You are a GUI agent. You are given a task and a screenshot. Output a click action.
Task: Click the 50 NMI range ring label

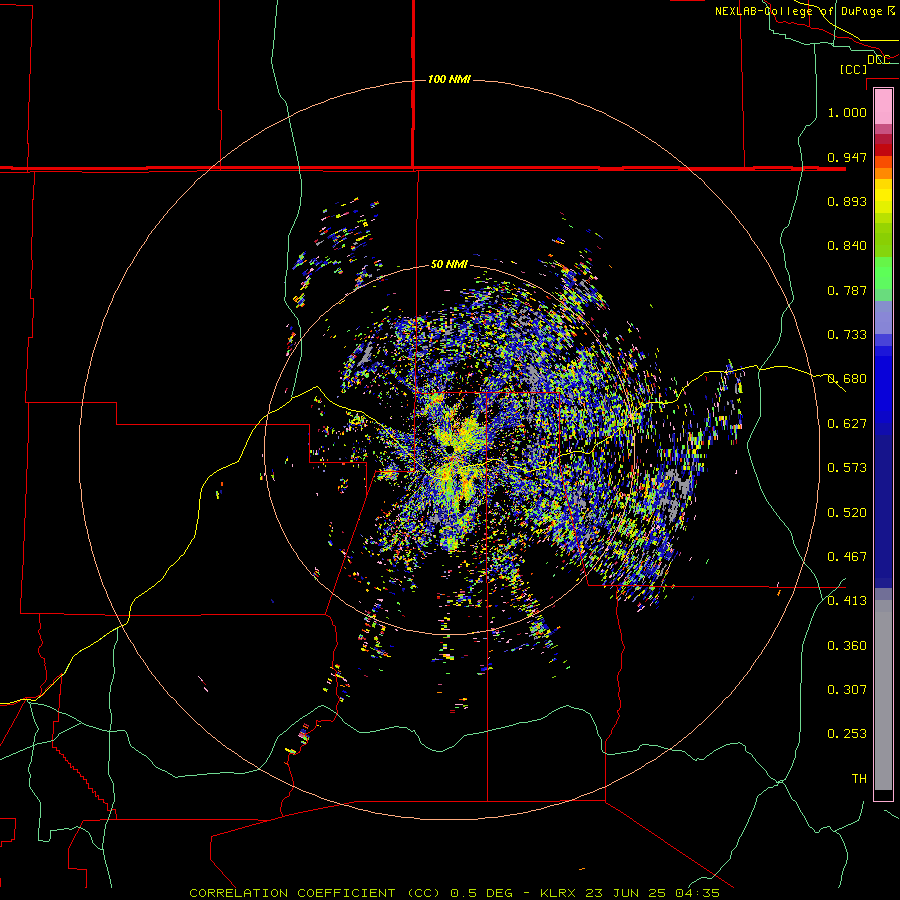click(x=449, y=264)
